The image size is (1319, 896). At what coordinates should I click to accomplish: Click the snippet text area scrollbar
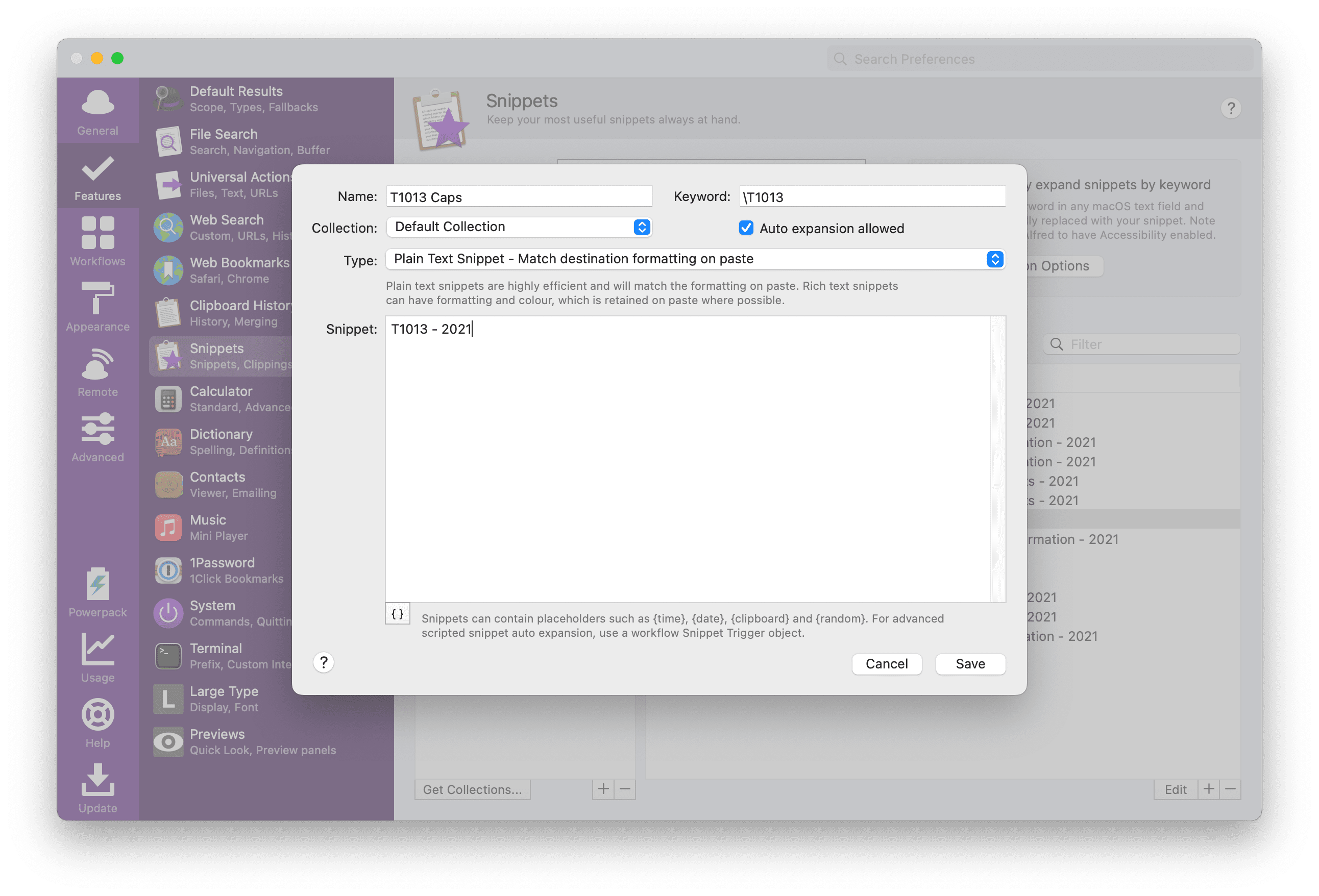[x=998, y=459]
